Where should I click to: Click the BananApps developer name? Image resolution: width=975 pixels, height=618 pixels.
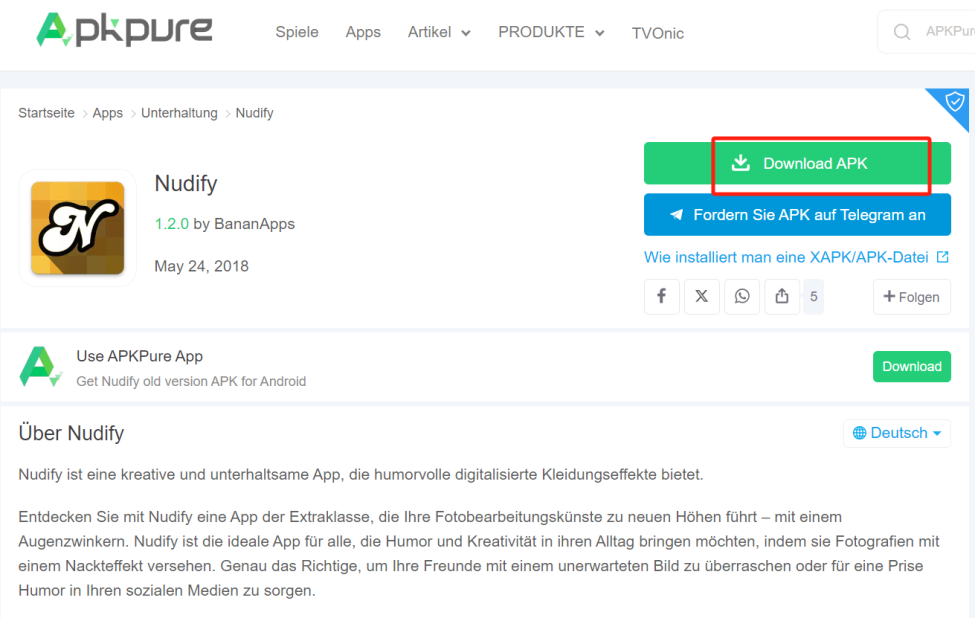pos(254,224)
